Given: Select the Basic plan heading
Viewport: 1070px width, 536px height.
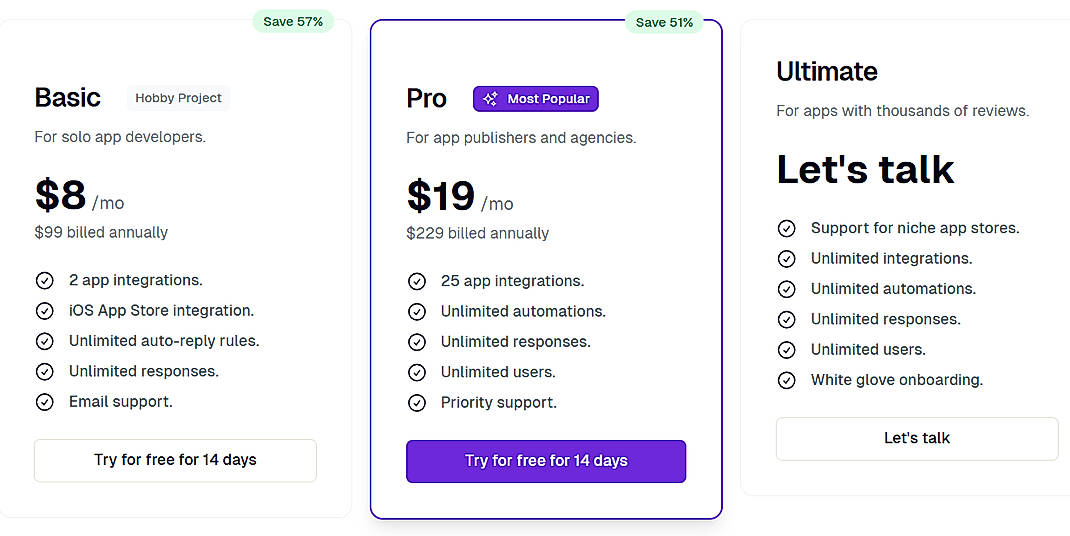Looking at the screenshot, I should pyautogui.click(x=67, y=97).
